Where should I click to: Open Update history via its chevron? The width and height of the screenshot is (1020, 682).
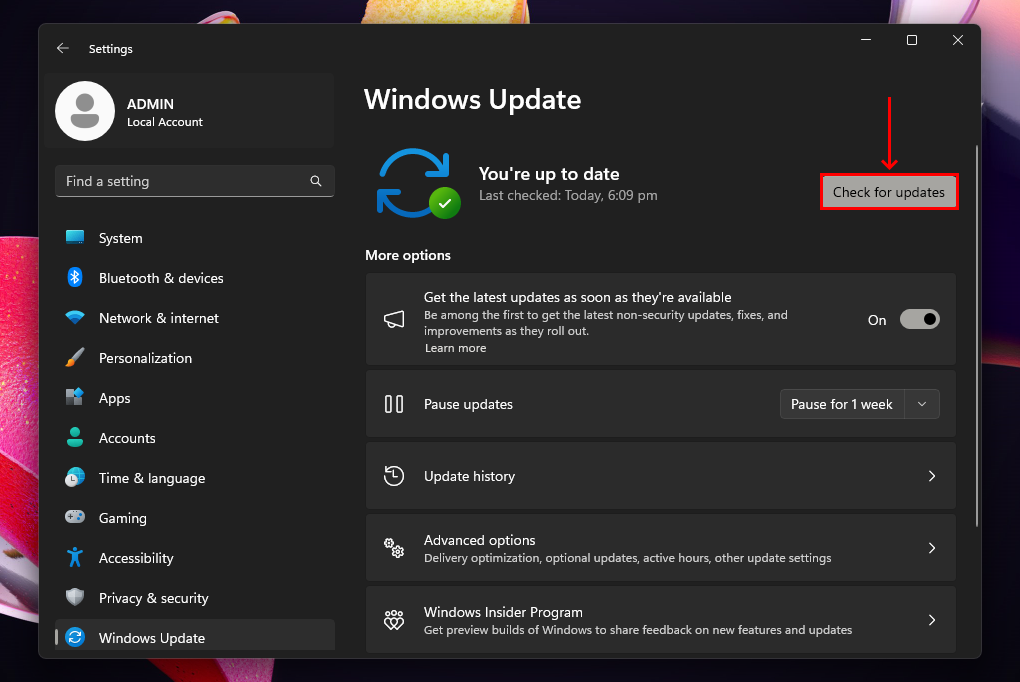click(x=932, y=476)
